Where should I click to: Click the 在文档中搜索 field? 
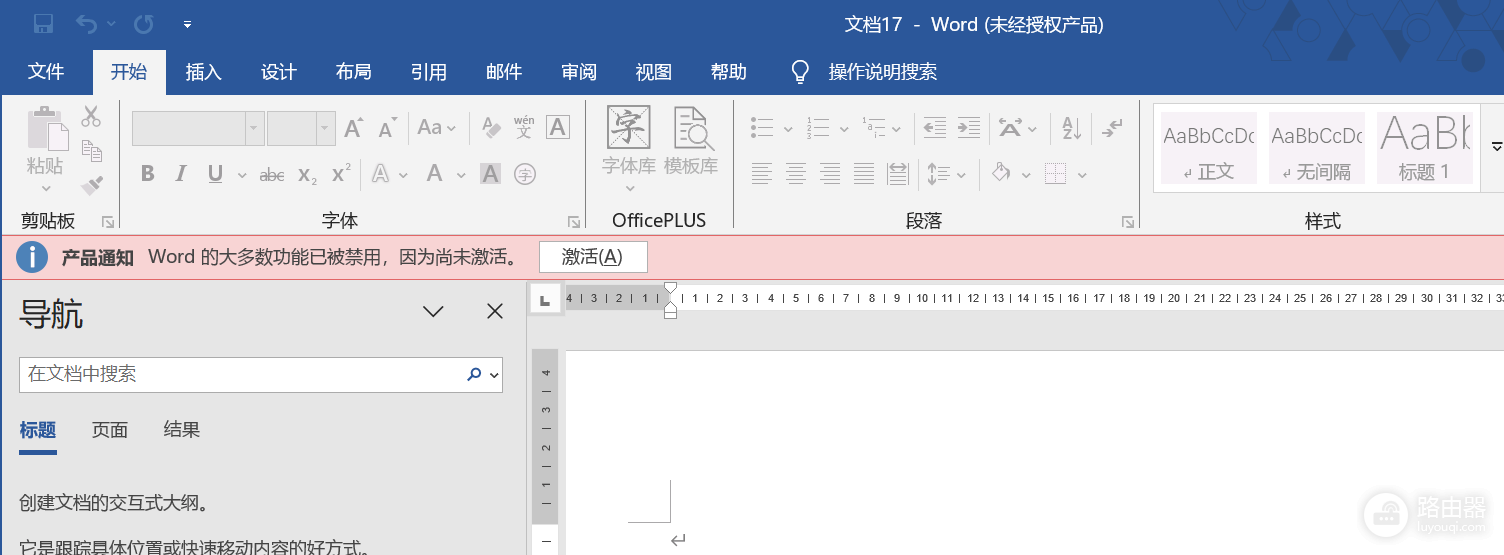pos(261,375)
